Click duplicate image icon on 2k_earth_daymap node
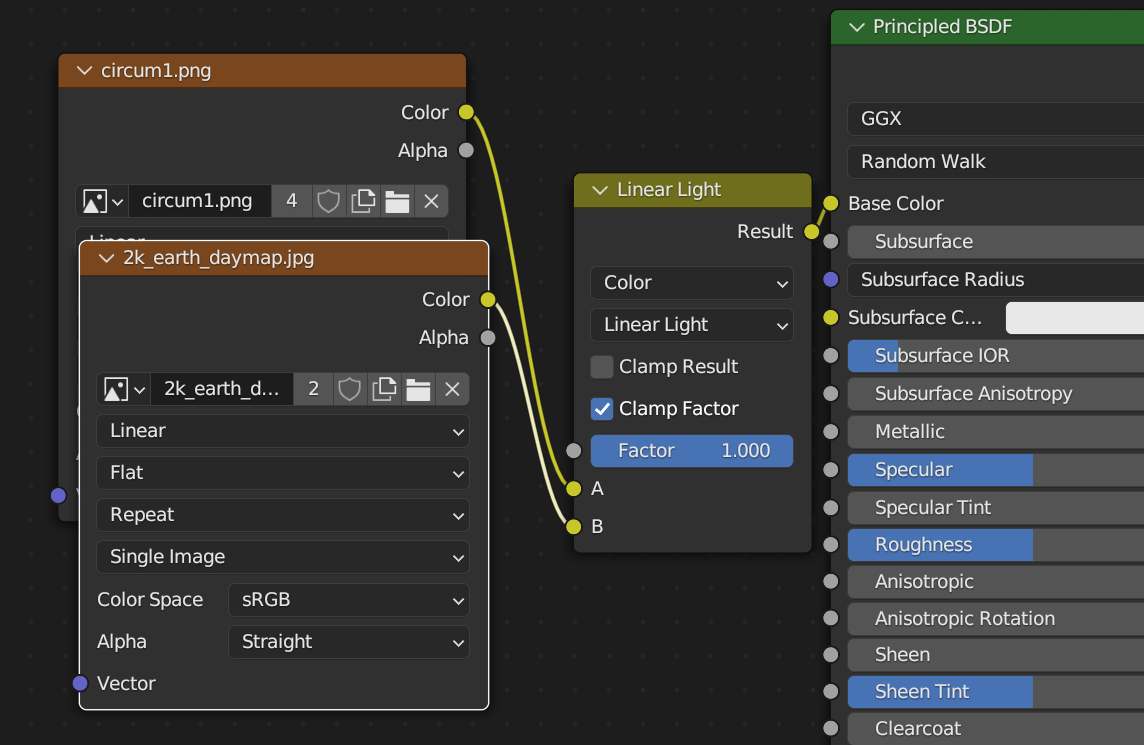 coord(384,389)
